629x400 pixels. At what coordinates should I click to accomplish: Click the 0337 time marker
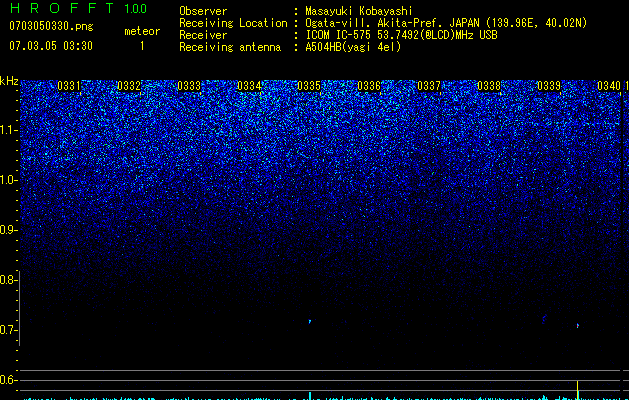[429, 86]
